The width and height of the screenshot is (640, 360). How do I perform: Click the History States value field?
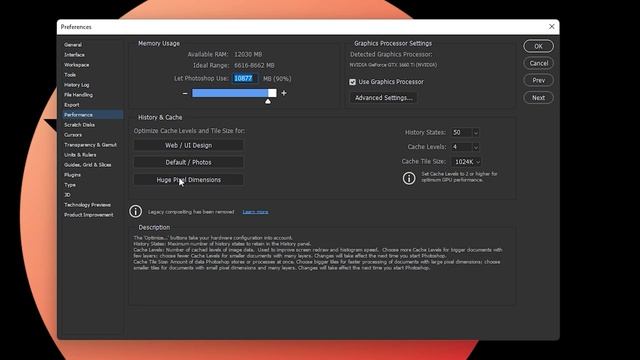click(461, 132)
